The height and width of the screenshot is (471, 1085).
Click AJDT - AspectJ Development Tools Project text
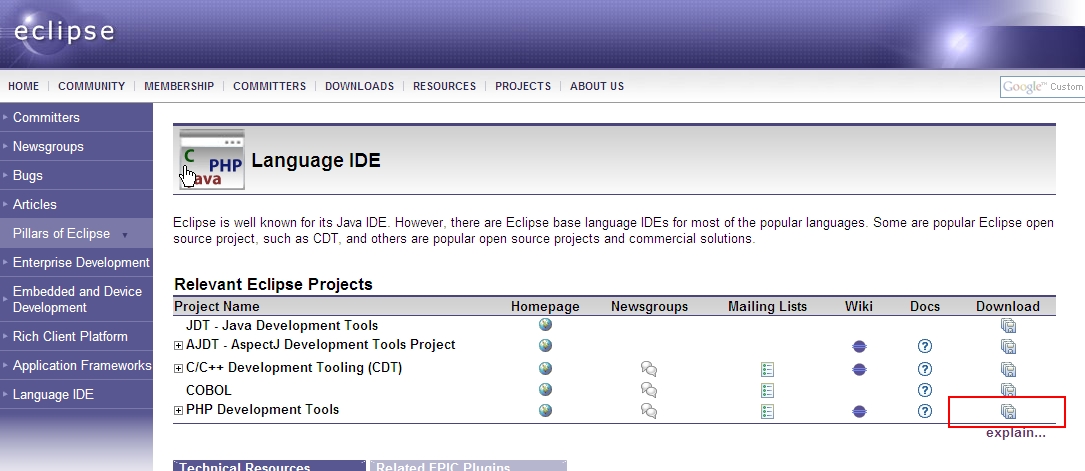pyautogui.click(x=320, y=344)
